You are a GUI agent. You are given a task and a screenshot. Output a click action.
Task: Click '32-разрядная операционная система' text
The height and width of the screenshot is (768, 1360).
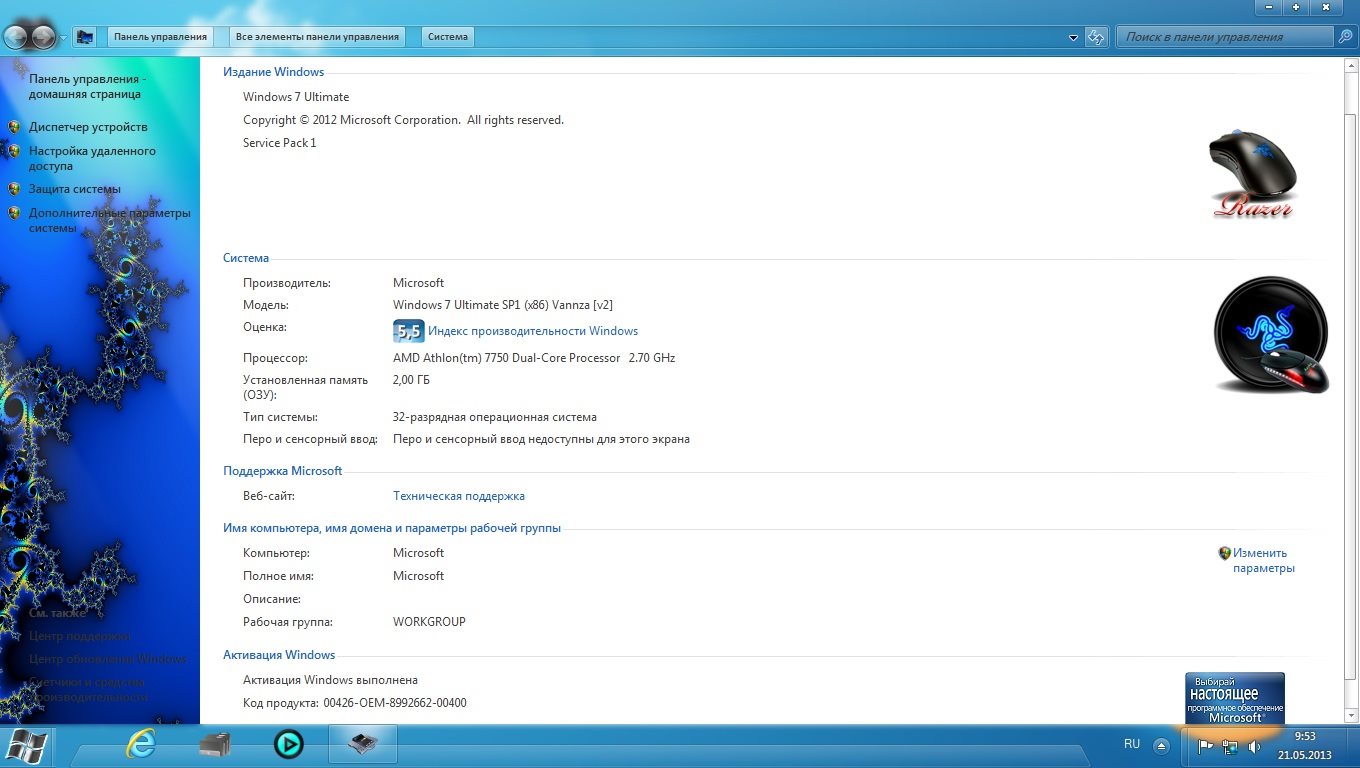point(495,417)
